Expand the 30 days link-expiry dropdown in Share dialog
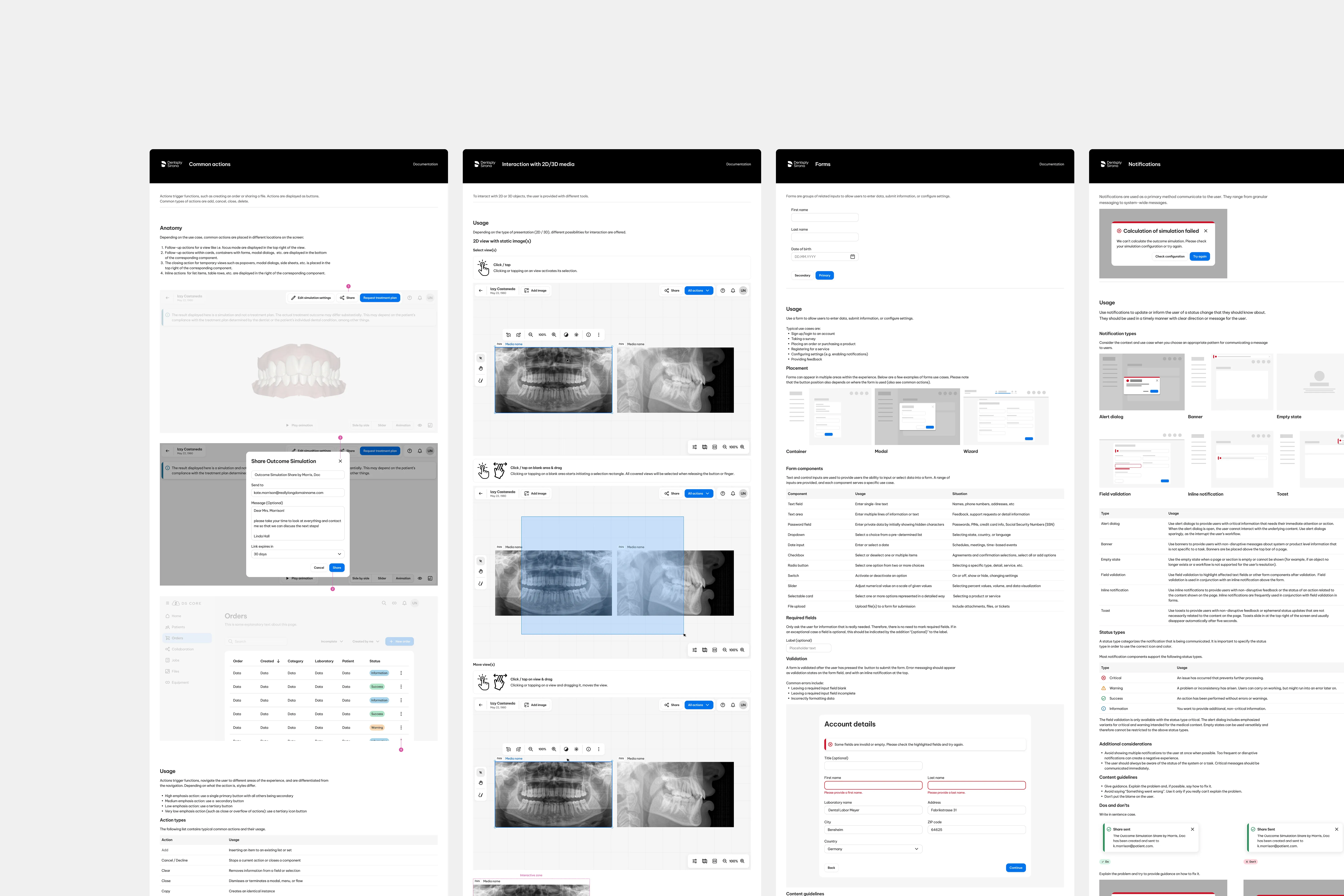The height and width of the screenshot is (896, 1344). click(x=298, y=554)
